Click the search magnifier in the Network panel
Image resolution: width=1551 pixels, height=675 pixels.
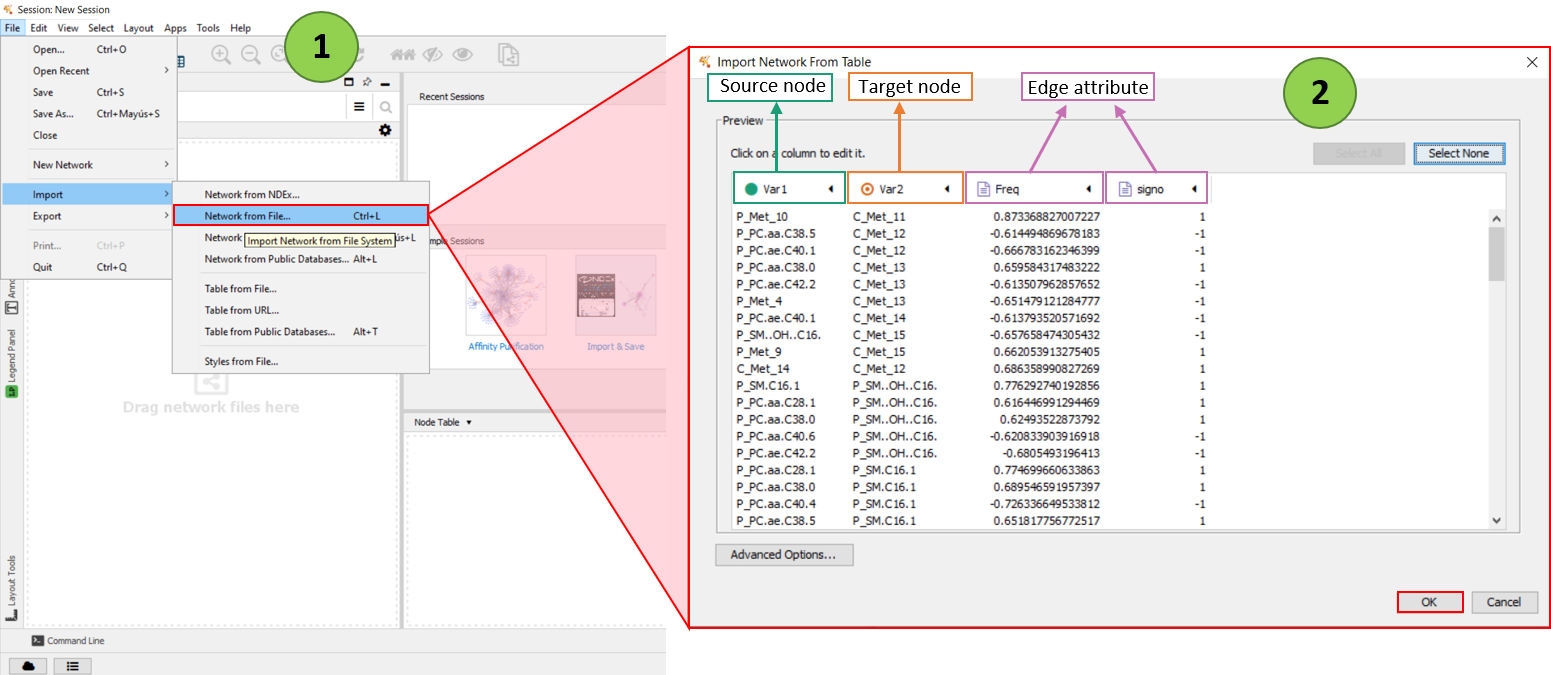386,107
